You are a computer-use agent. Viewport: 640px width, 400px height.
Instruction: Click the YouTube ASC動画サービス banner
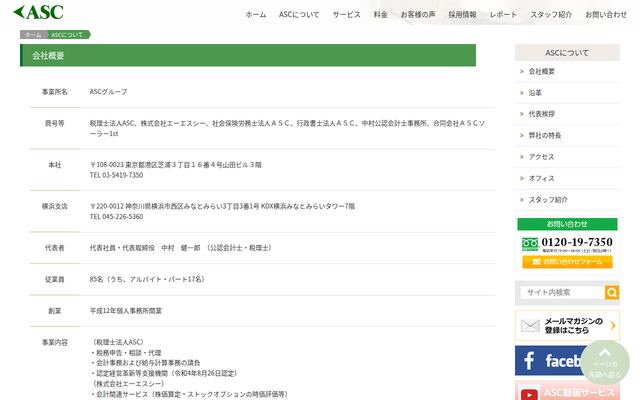(567, 391)
